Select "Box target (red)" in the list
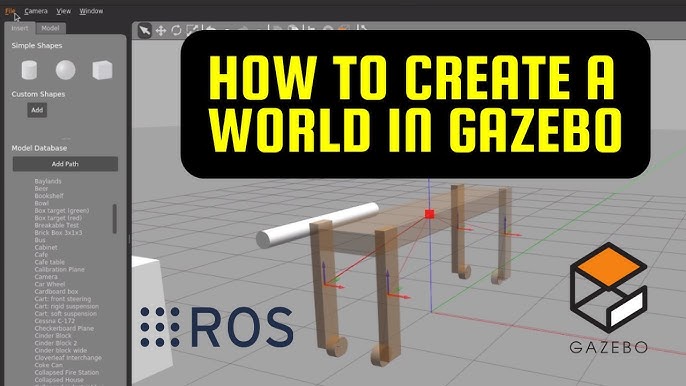Screen dimensions: 686x386 [58, 218]
